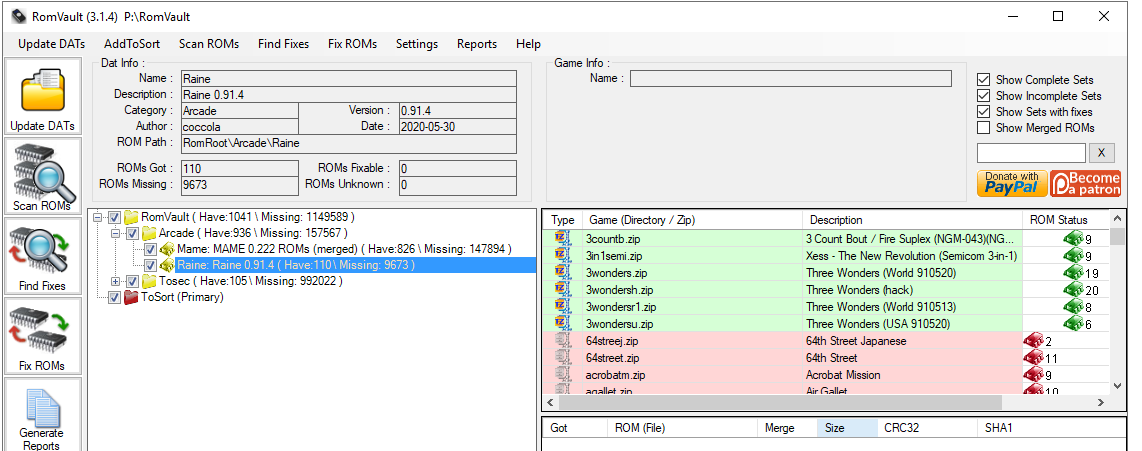
Task: Collapse the RomVault root tree node
Action: pyautogui.click(x=97, y=217)
